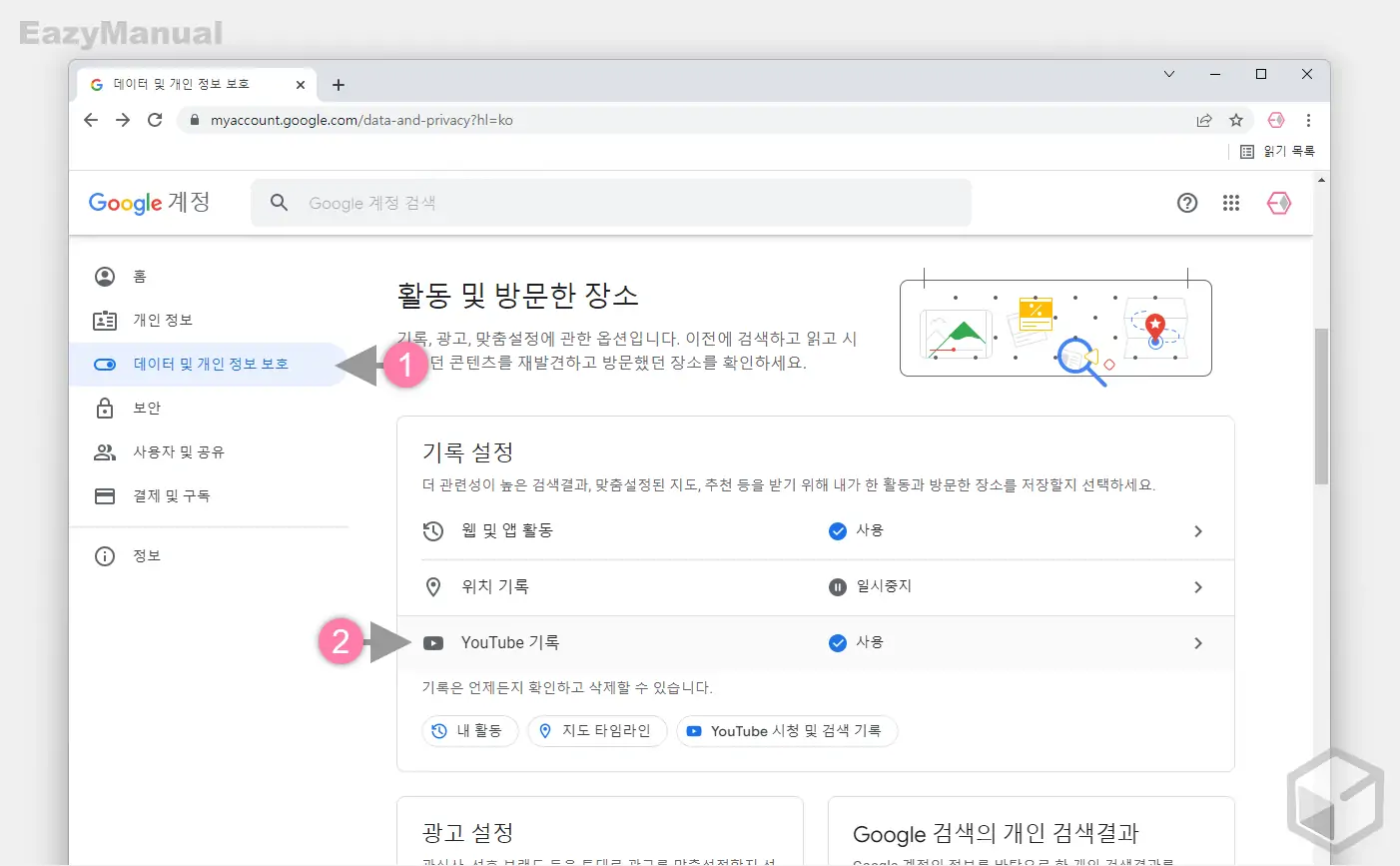
Task: Click the search magnifier icon
Action: (x=280, y=203)
